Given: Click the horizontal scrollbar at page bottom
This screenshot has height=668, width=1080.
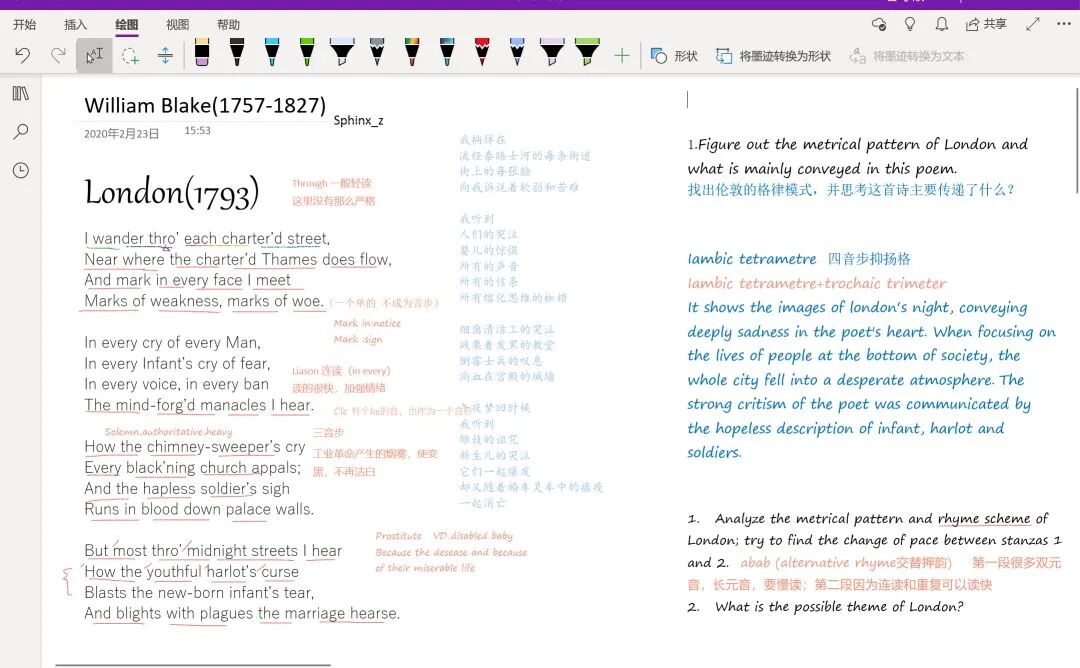Looking at the screenshot, I should pyautogui.click(x=193, y=665).
